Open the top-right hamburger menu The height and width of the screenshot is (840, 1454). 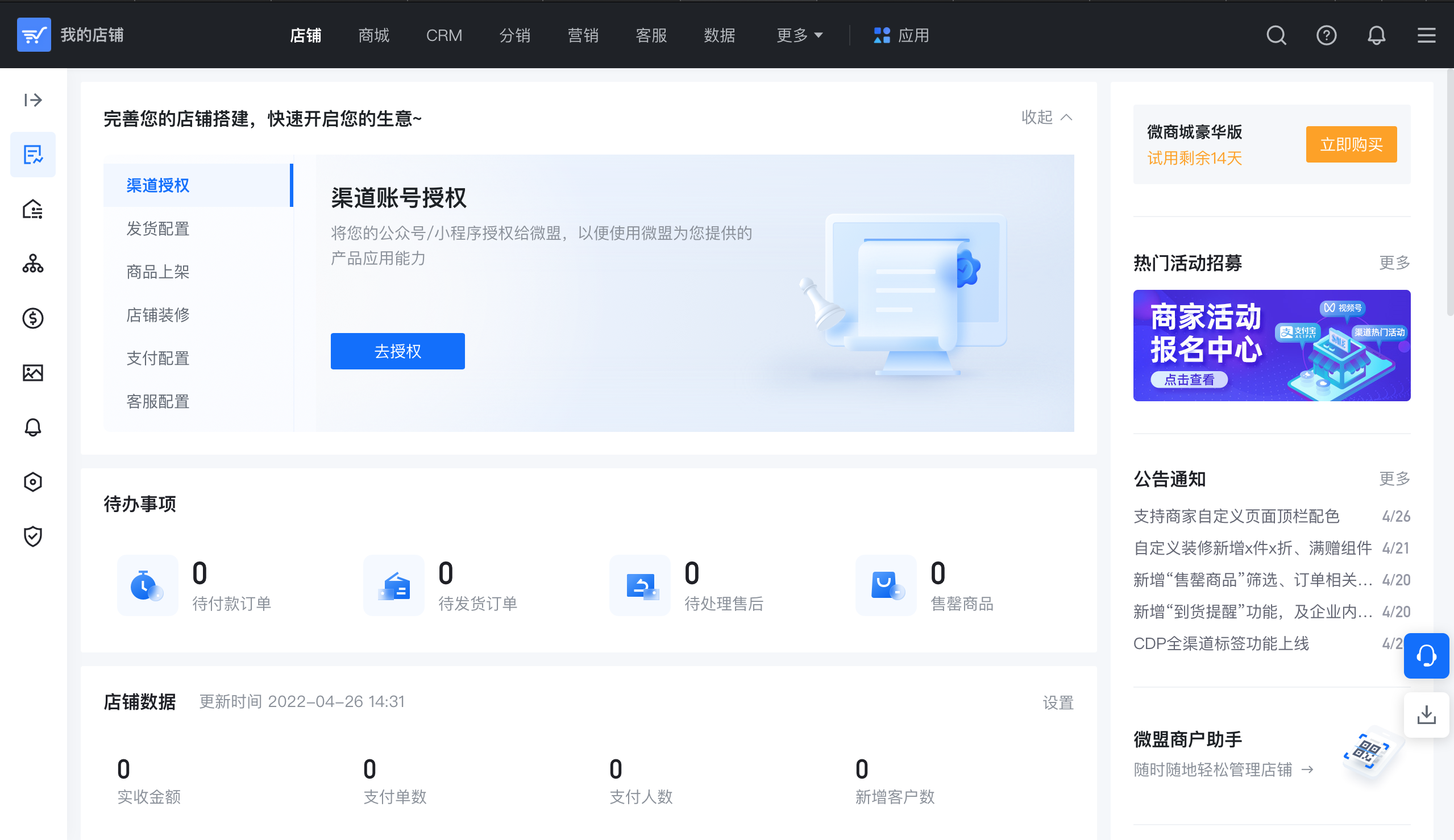click(x=1426, y=36)
